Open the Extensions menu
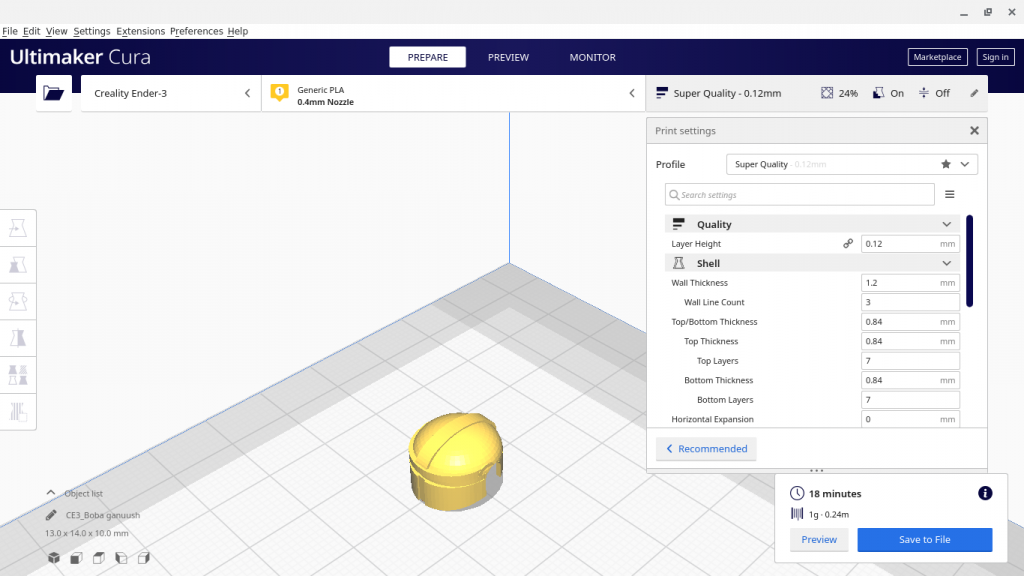 pyautogui.click(x=140, y=31)
